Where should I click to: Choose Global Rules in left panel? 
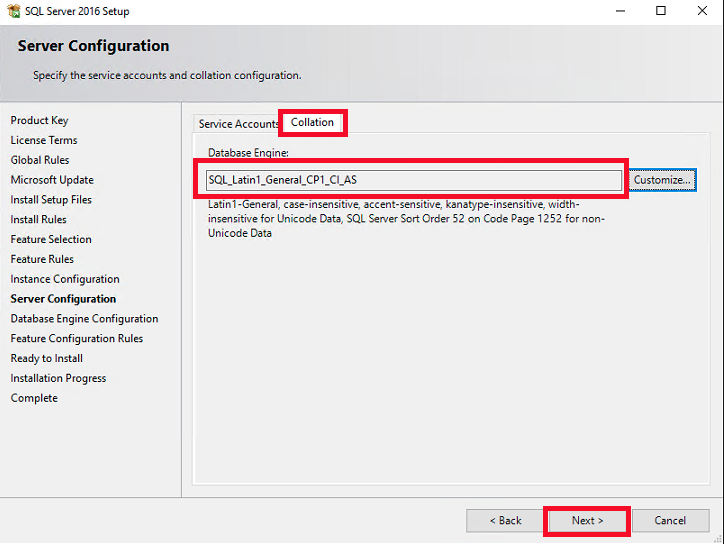pyautogui.click(x=40, y=160)
